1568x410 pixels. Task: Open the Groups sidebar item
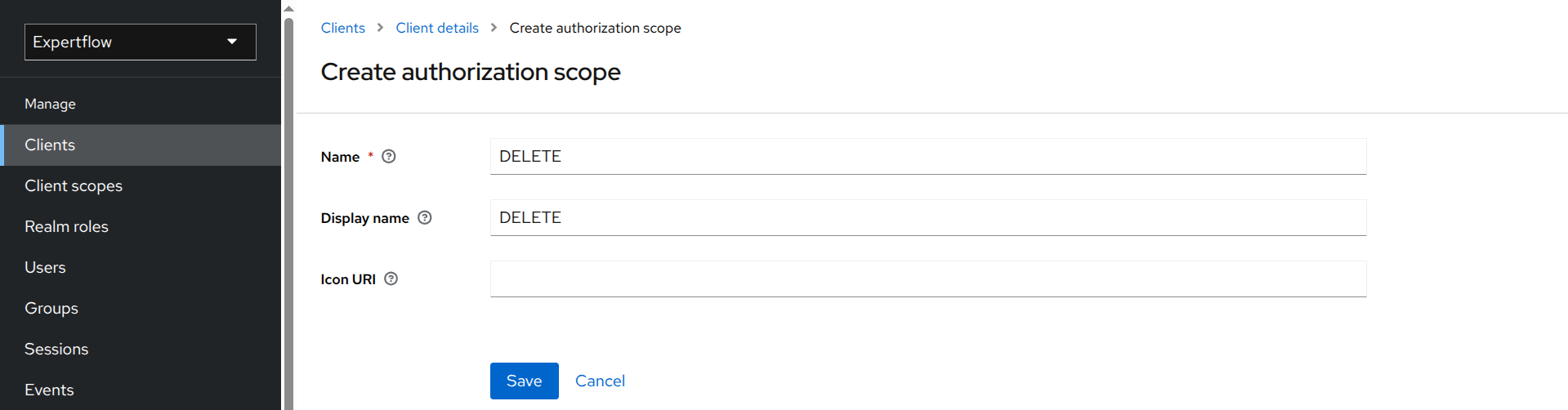pos(51,309)
